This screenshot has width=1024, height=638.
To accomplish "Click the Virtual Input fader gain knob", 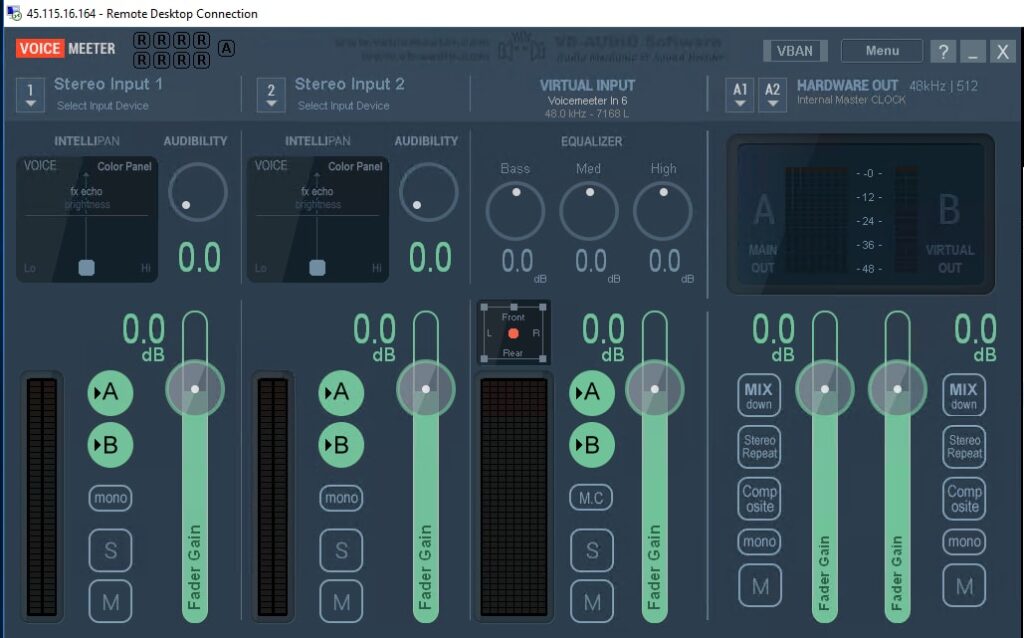I will (655, 388).
